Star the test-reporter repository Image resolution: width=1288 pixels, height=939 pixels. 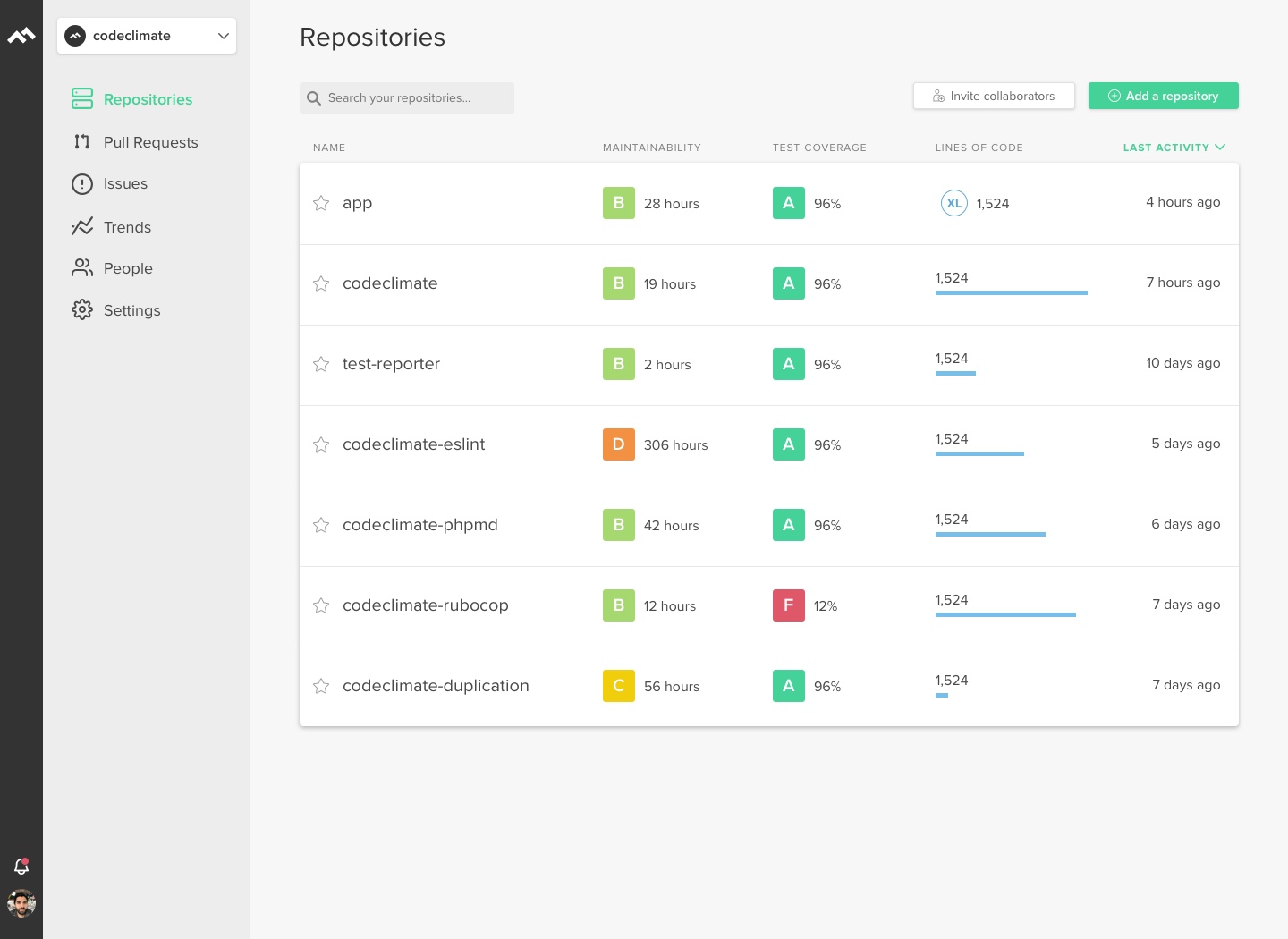tap(321, 364)
